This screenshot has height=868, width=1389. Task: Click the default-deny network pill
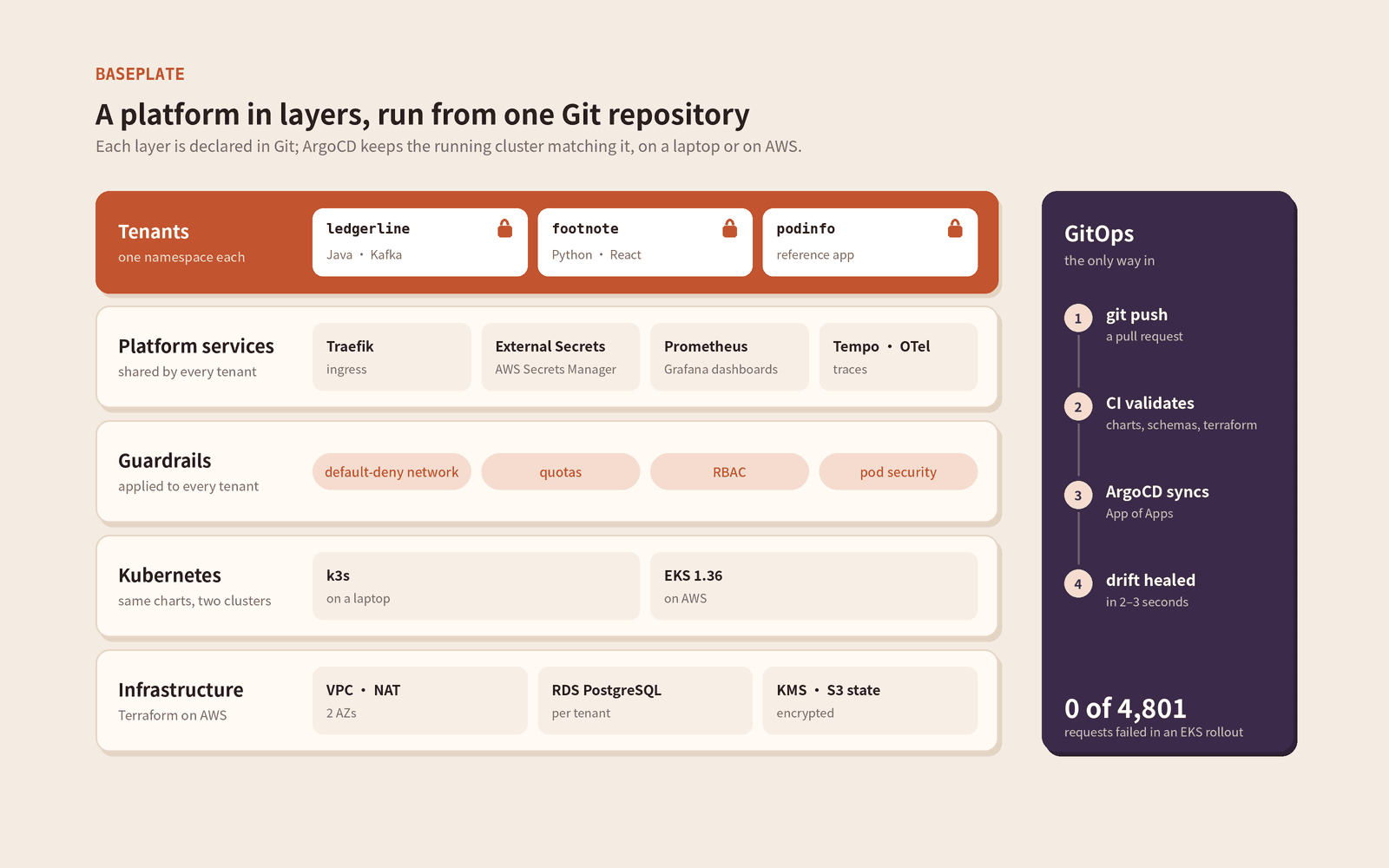point(392,471)
